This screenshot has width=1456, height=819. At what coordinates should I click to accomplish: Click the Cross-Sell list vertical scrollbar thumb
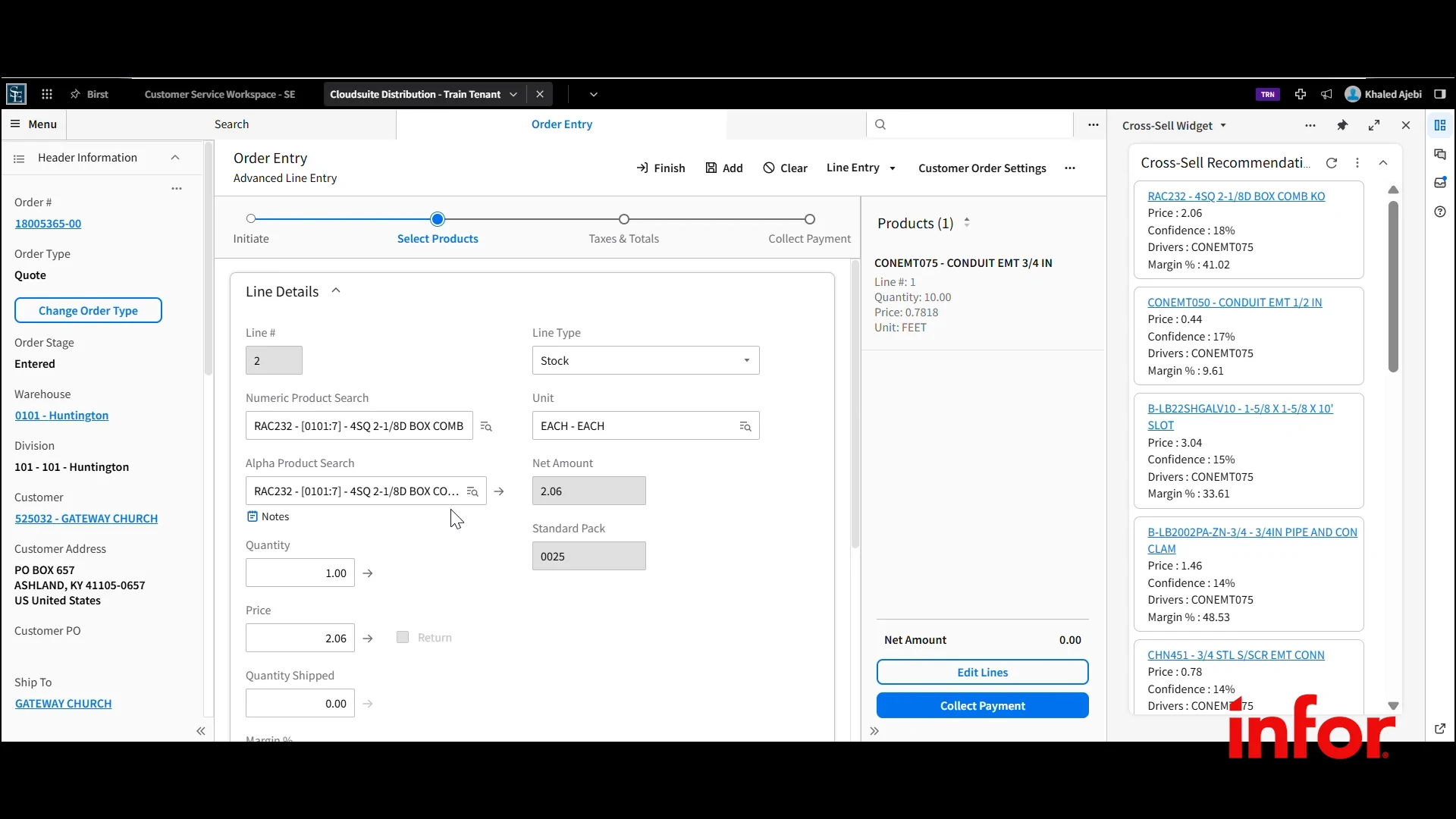[x=1393, y=287]
